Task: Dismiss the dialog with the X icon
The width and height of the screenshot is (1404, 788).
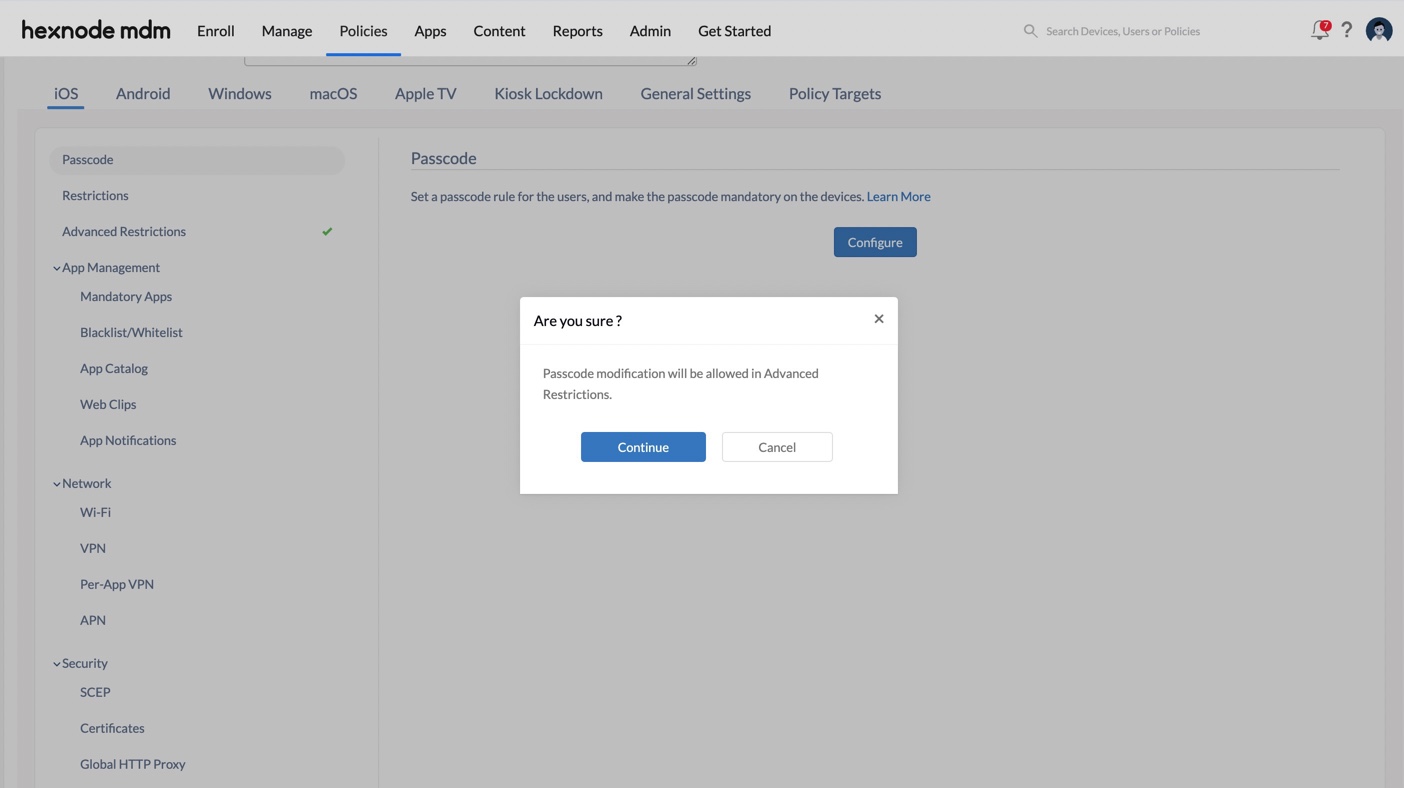Action: [x=878, y=318]
